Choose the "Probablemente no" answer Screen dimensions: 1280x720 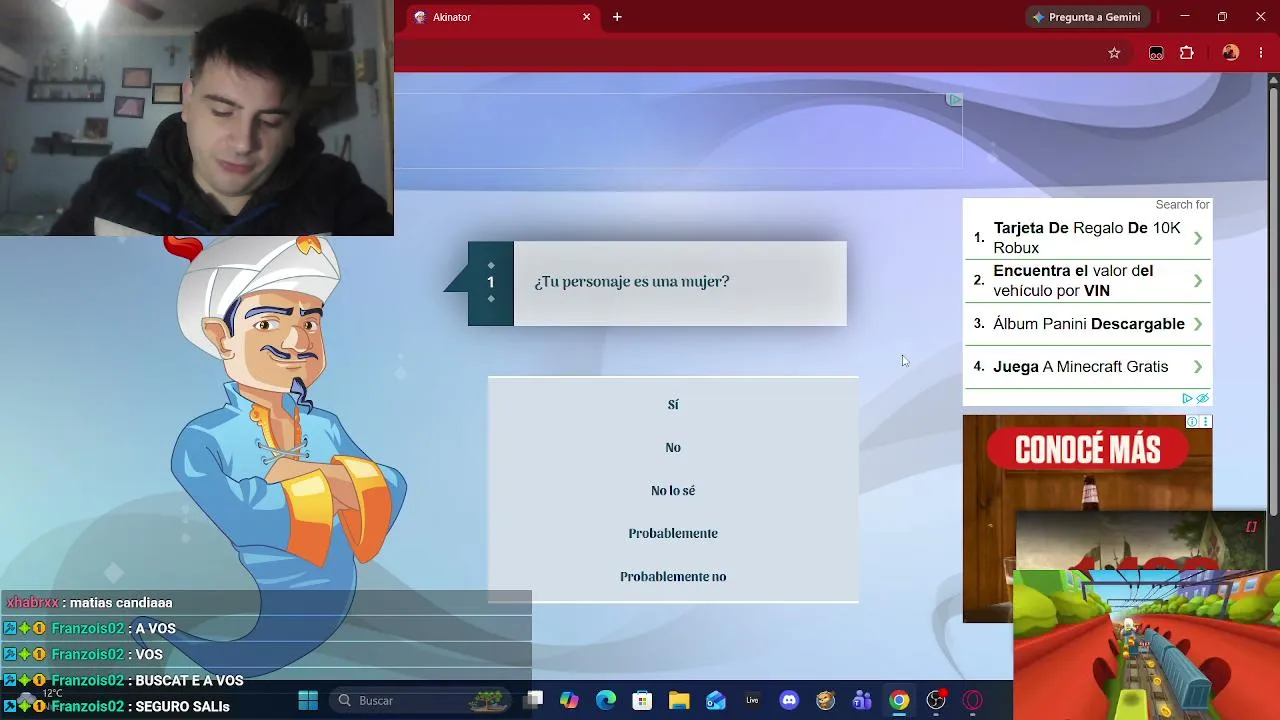tap(673, 577)
